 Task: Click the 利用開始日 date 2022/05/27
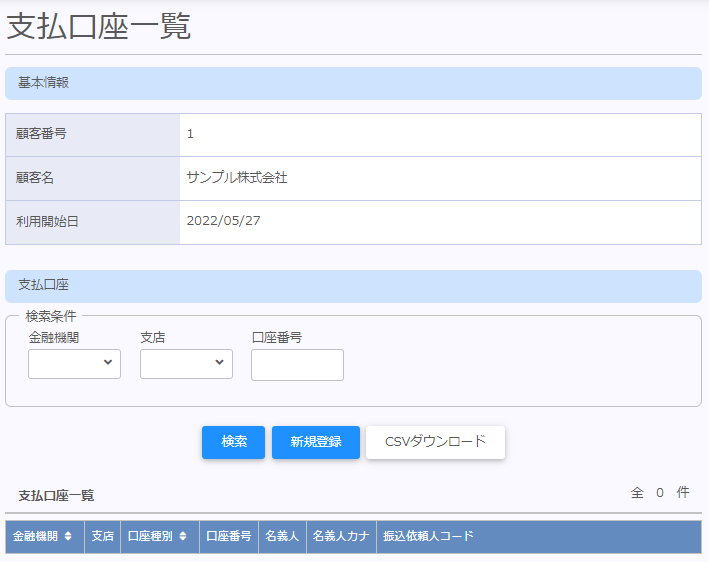pyautogui.click(x=224, y=221)
